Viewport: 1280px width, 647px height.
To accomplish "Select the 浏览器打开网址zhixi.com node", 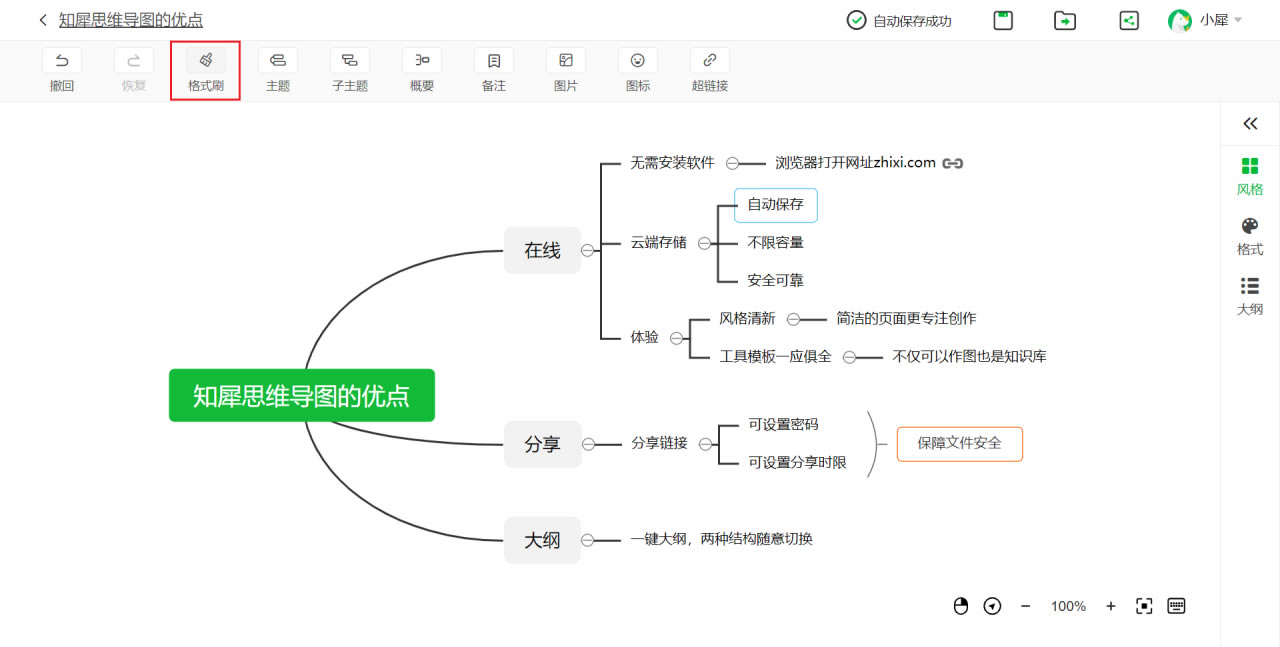I will tap(855, 162).
